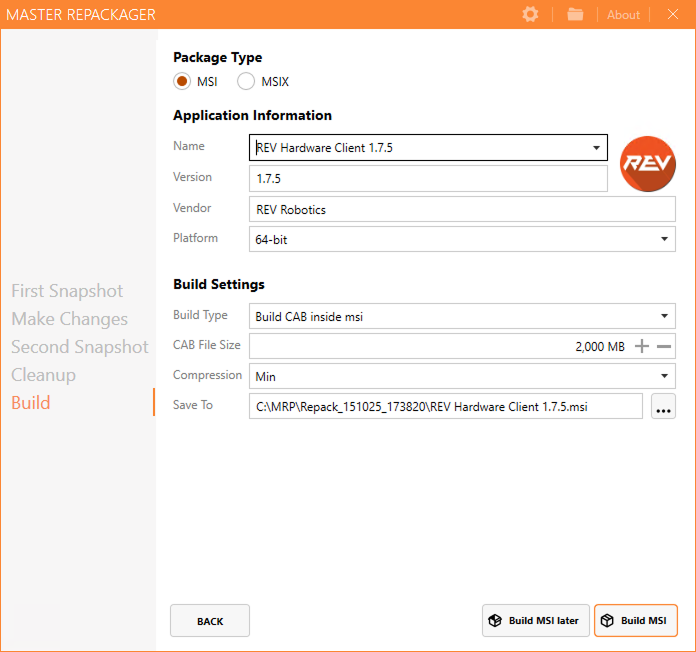Increase CAB file size with plus icon
Screen dimensions: 696x652
point(642,346)
